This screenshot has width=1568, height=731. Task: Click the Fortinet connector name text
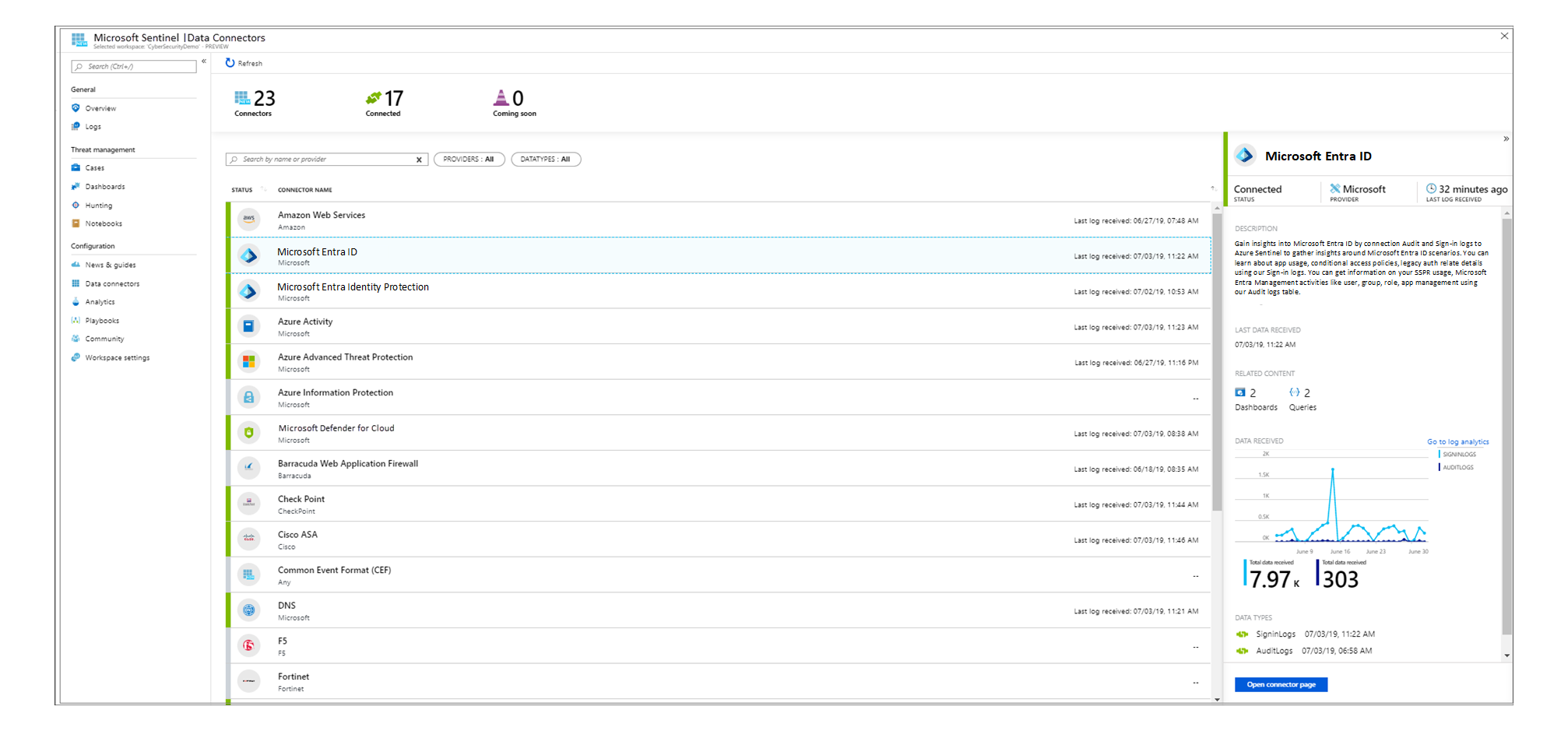294,677
